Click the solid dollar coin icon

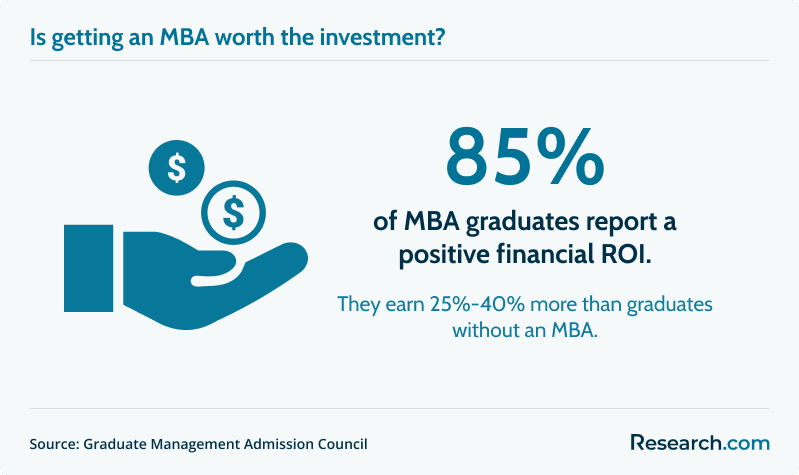(x=176, y=168)
